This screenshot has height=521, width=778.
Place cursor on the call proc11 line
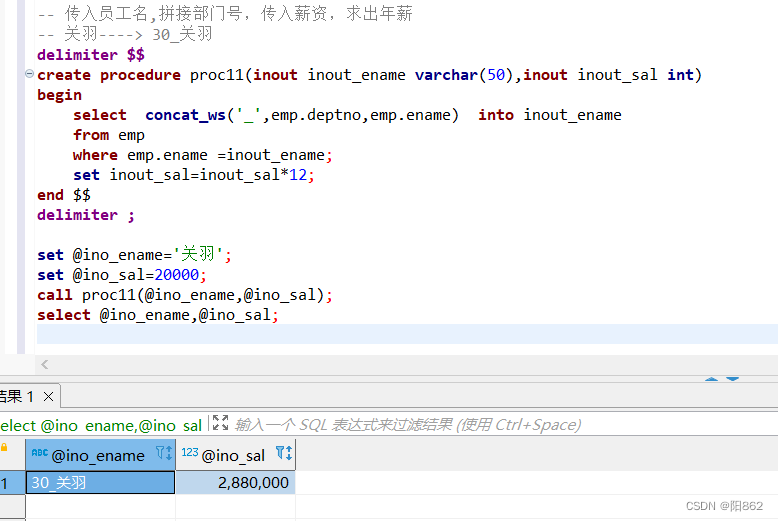coord(185,295)
